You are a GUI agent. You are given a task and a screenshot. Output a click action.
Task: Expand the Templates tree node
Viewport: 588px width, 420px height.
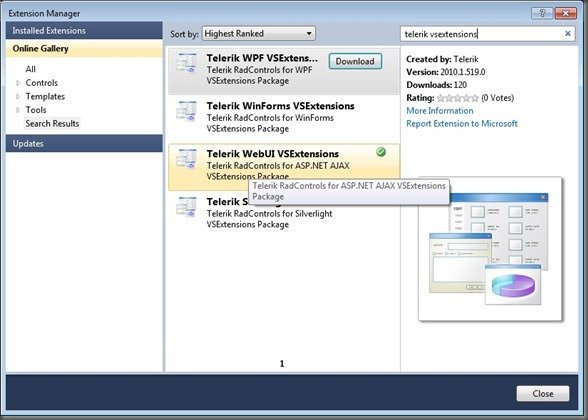[18, 96]
